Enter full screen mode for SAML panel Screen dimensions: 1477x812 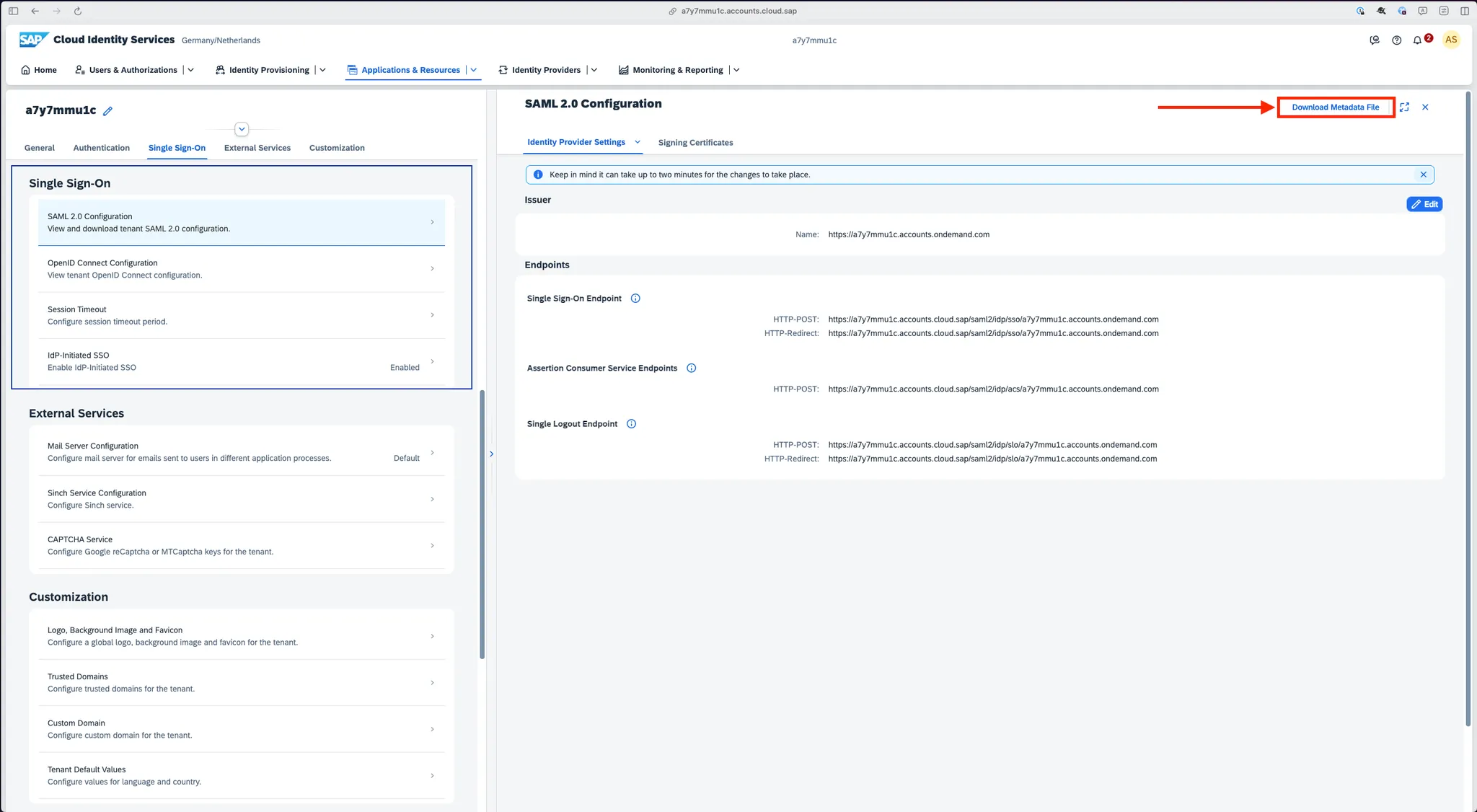[x=1404, y=107]
